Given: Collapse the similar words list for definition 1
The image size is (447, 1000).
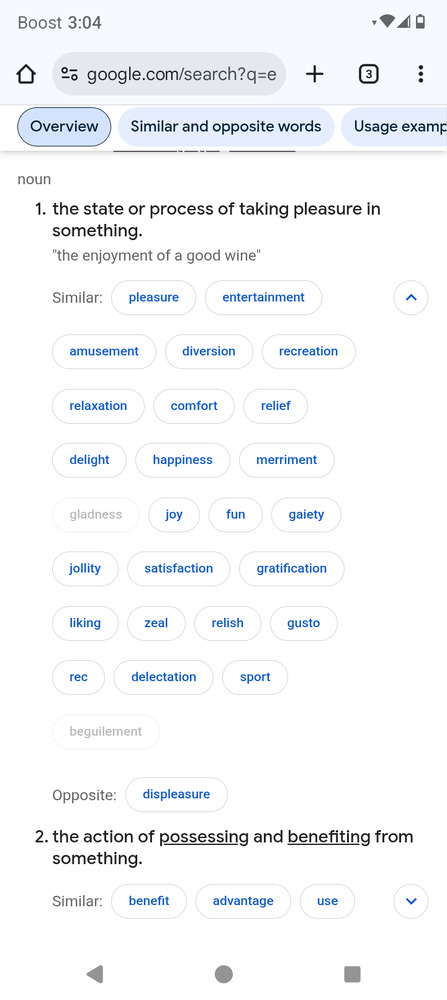Looking at the screenshot, I should pos(411,298).
